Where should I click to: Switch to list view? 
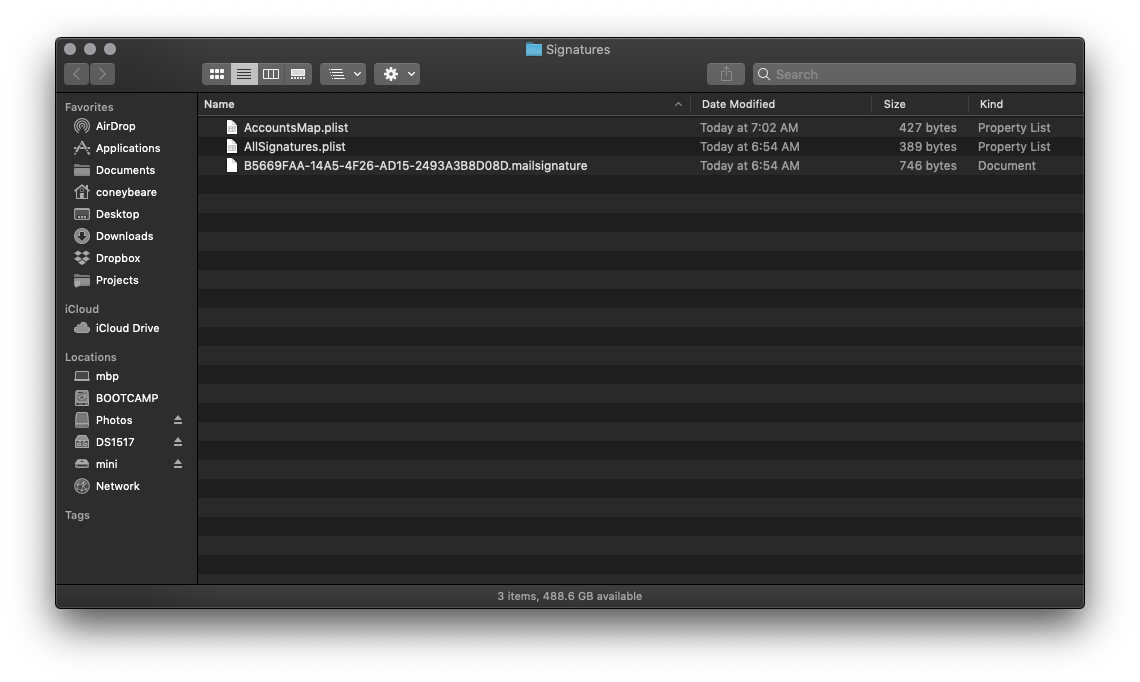(244, 74)
